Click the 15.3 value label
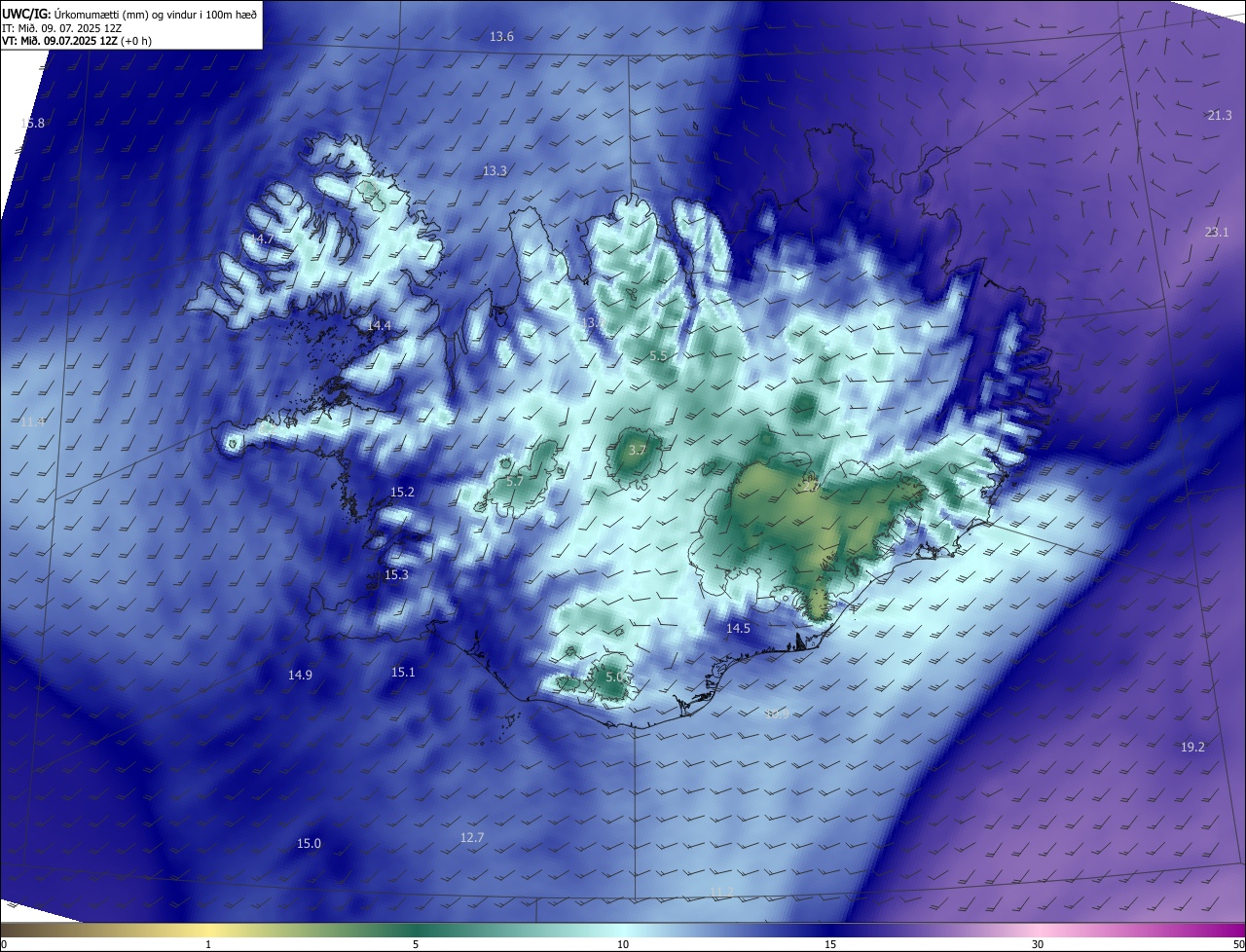This screenshot has height=952, width=1246. (x=396, y=575)
